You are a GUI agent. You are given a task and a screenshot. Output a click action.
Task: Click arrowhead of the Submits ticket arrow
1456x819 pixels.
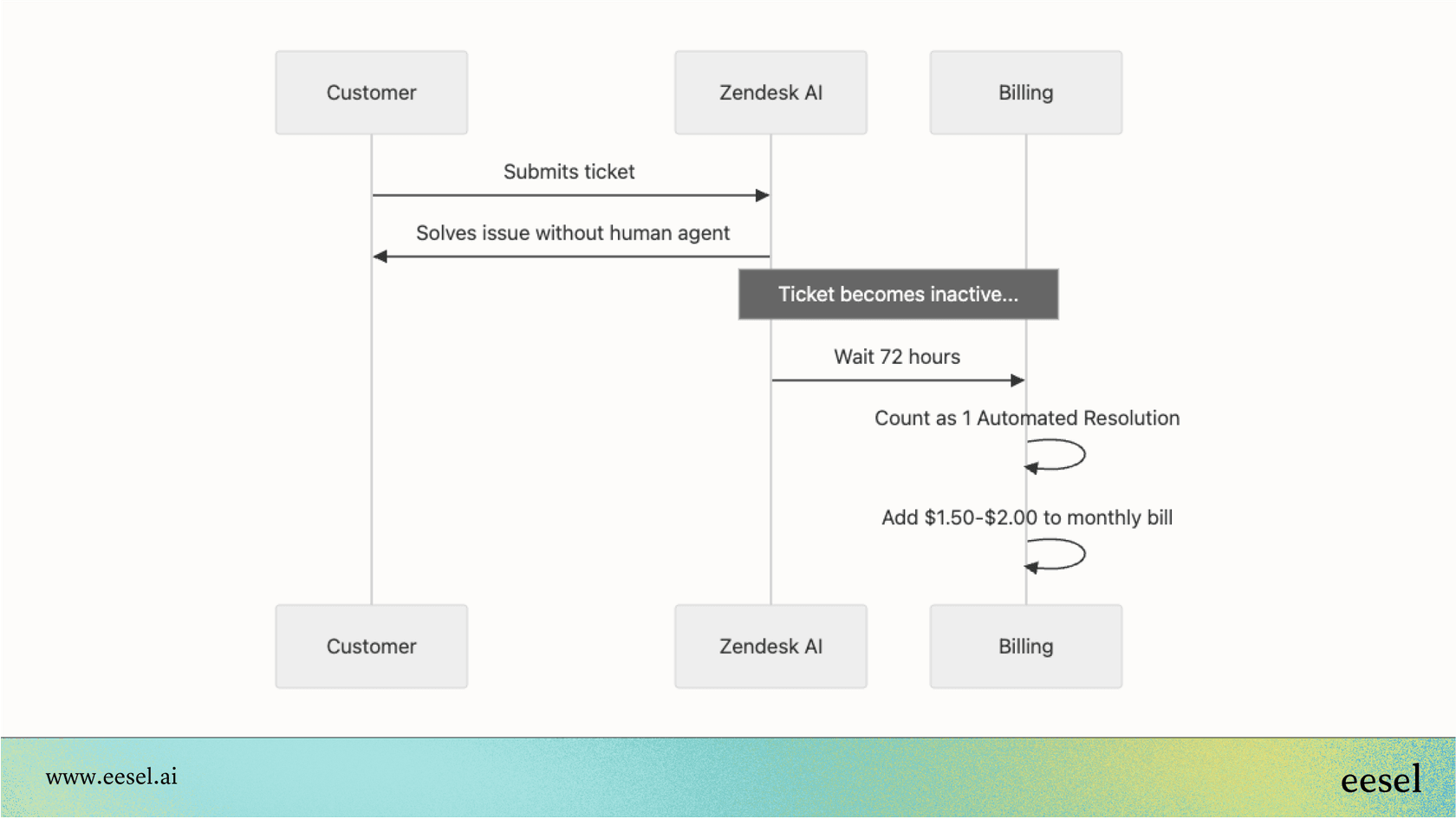point(762,196)
